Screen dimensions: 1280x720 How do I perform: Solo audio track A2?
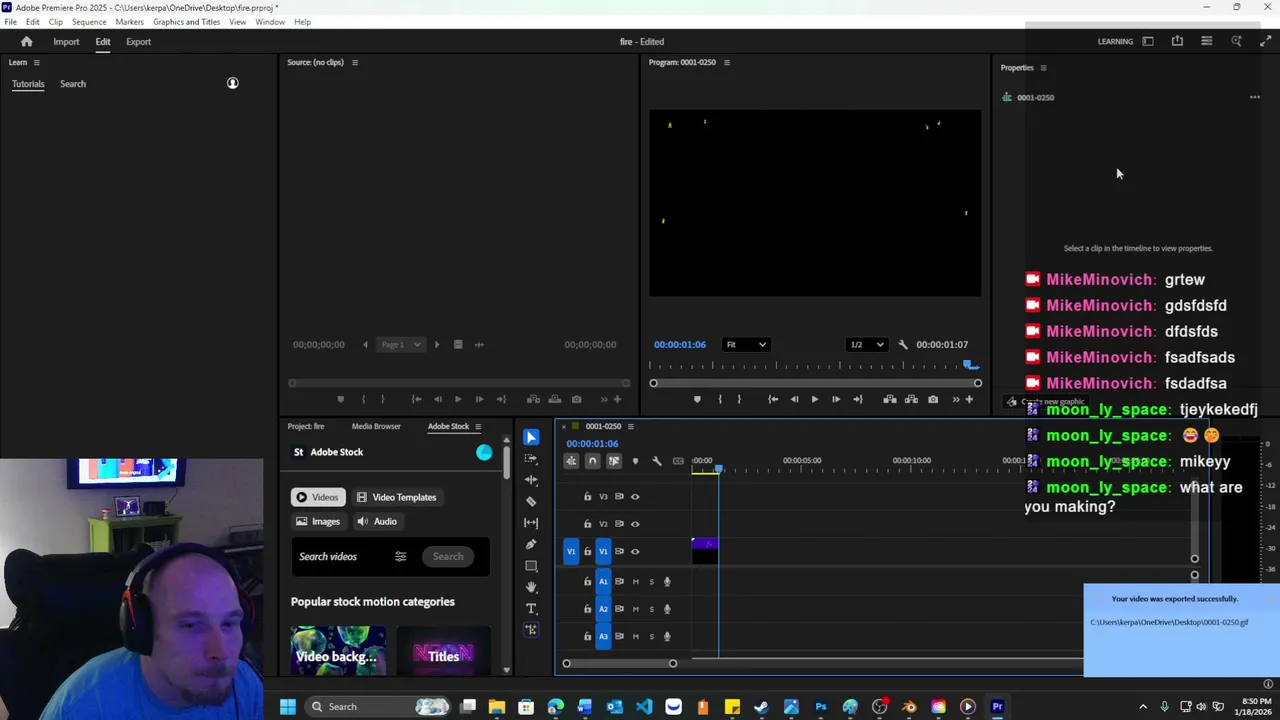pos(651,609)
